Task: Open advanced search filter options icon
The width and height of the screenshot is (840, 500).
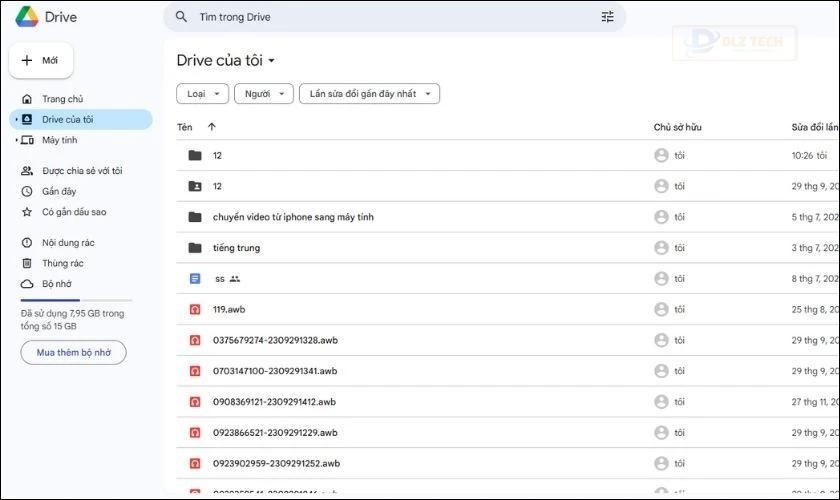Action: coord(608,17)
